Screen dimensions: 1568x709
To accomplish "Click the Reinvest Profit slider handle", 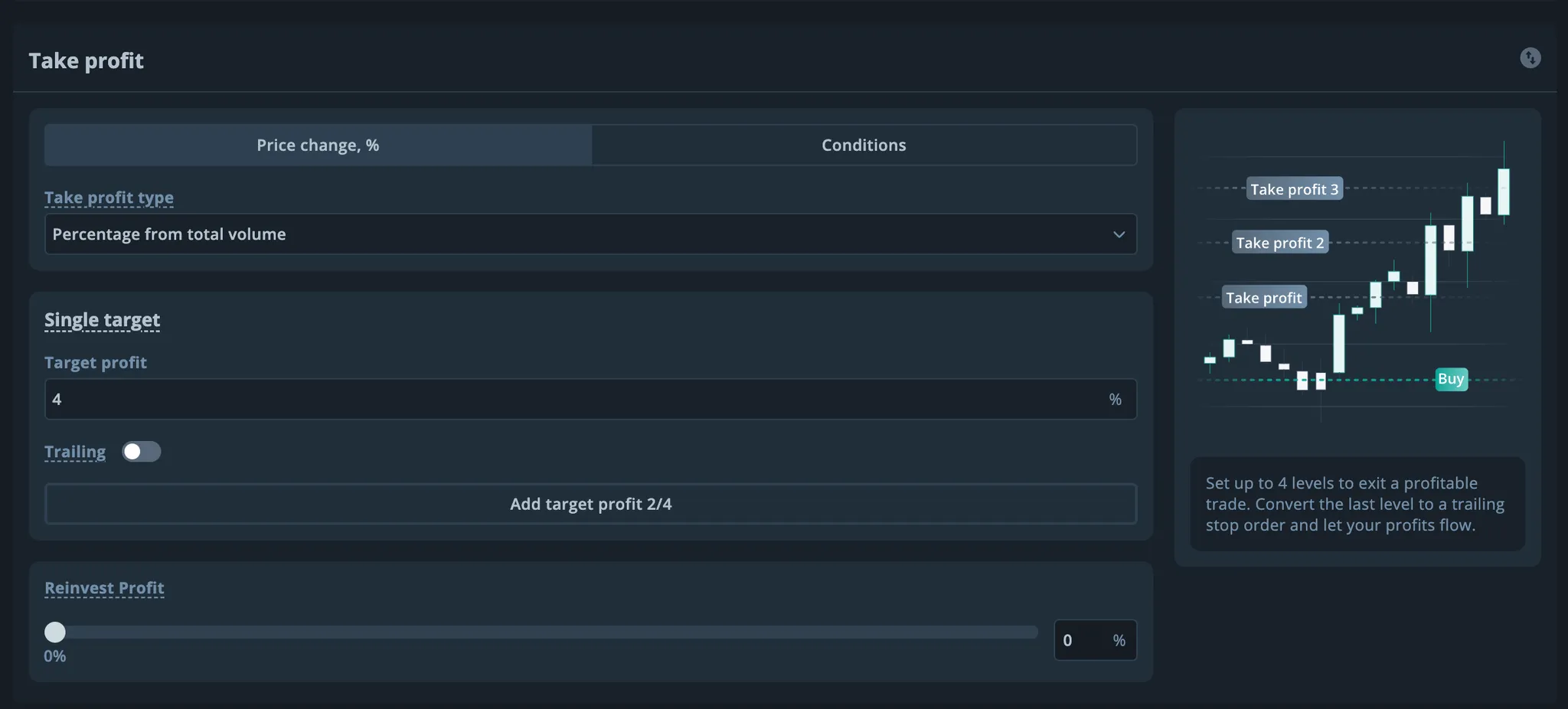I will click(55, 632).
